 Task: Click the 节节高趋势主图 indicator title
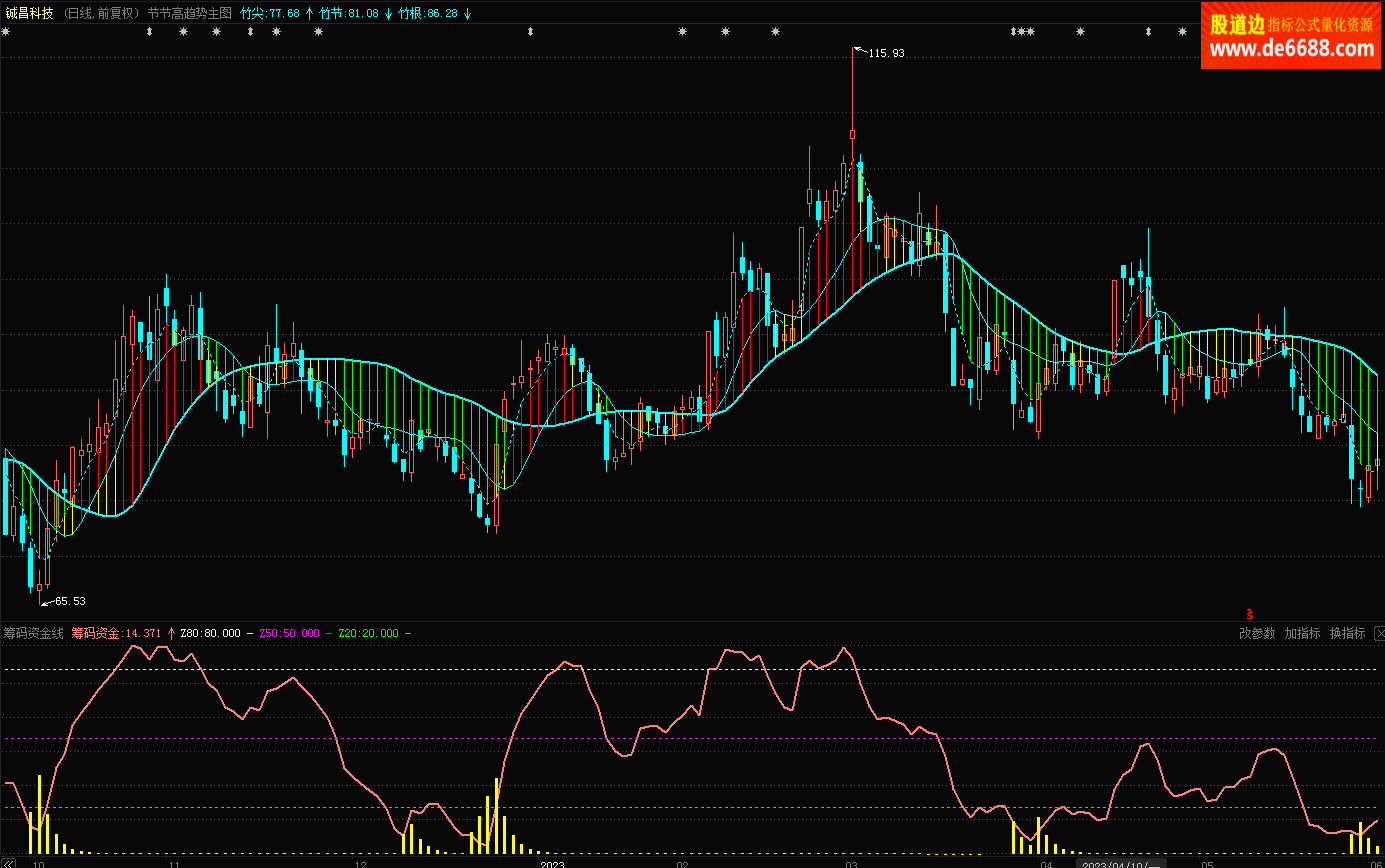189,13
